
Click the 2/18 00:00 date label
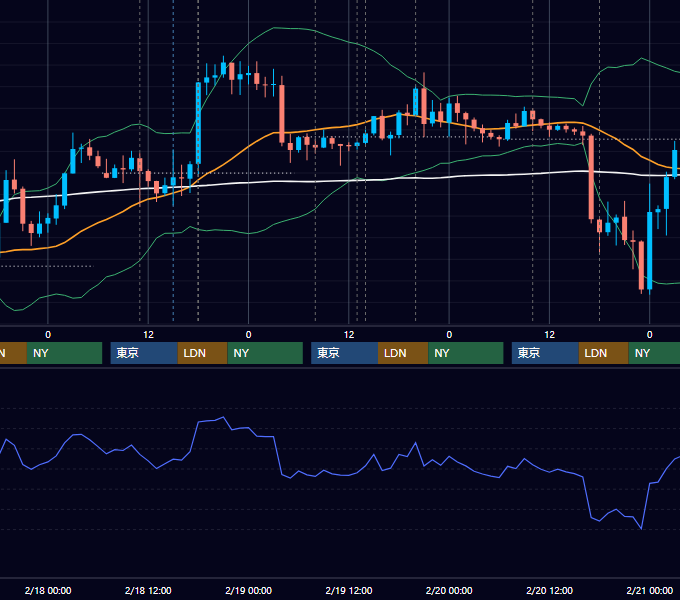pyautogui.click(x=48, y=590)
